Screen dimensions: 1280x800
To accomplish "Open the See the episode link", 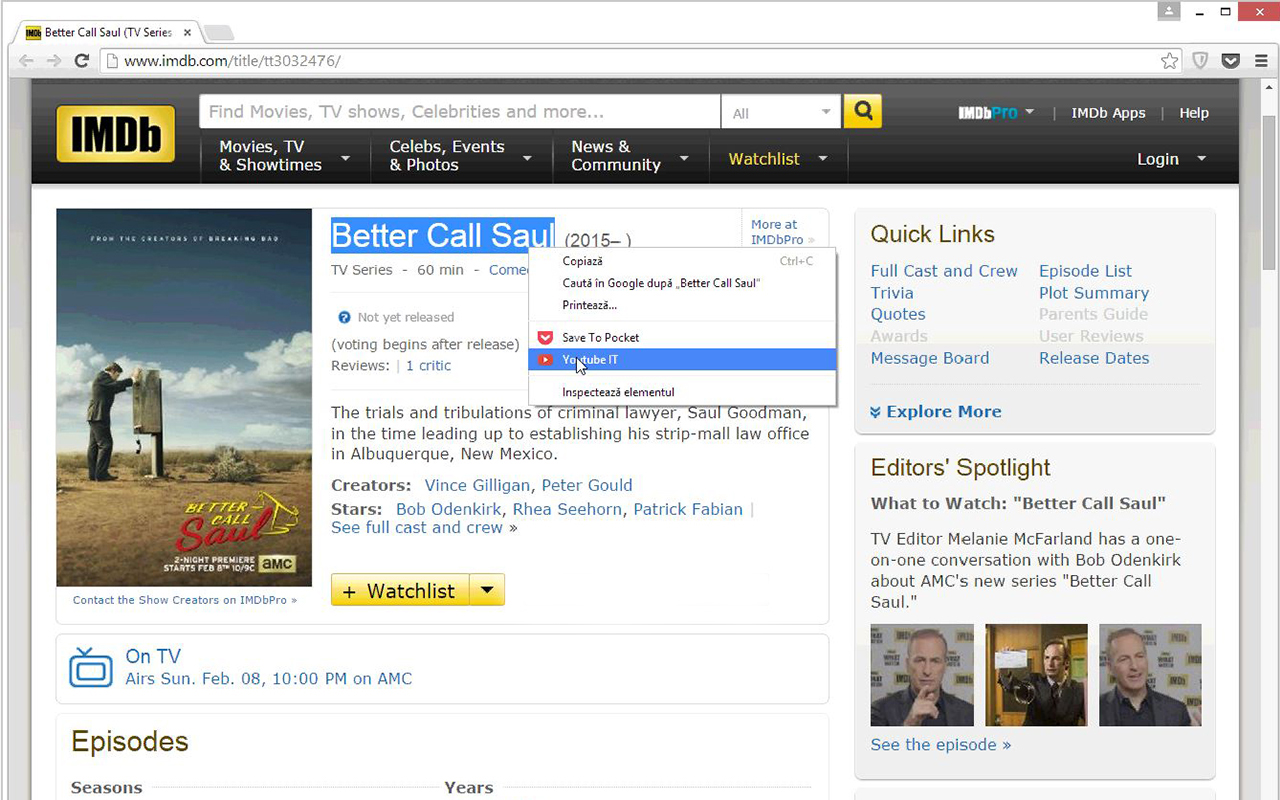I will coord(940,744).
